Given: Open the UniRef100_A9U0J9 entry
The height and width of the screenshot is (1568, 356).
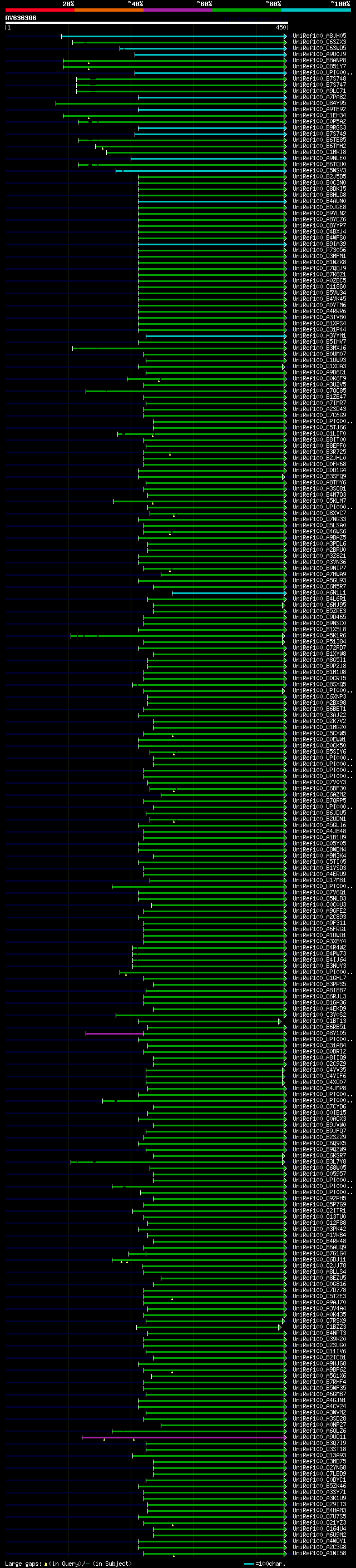Looking at the screenshot, I should point(319,54).
